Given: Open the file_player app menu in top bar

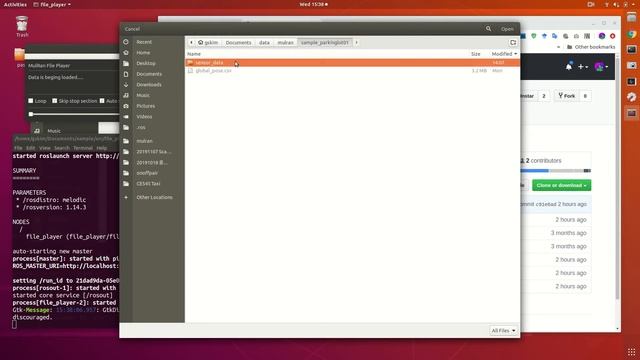Looking at the screenshot, I should (x=52, y=4).
